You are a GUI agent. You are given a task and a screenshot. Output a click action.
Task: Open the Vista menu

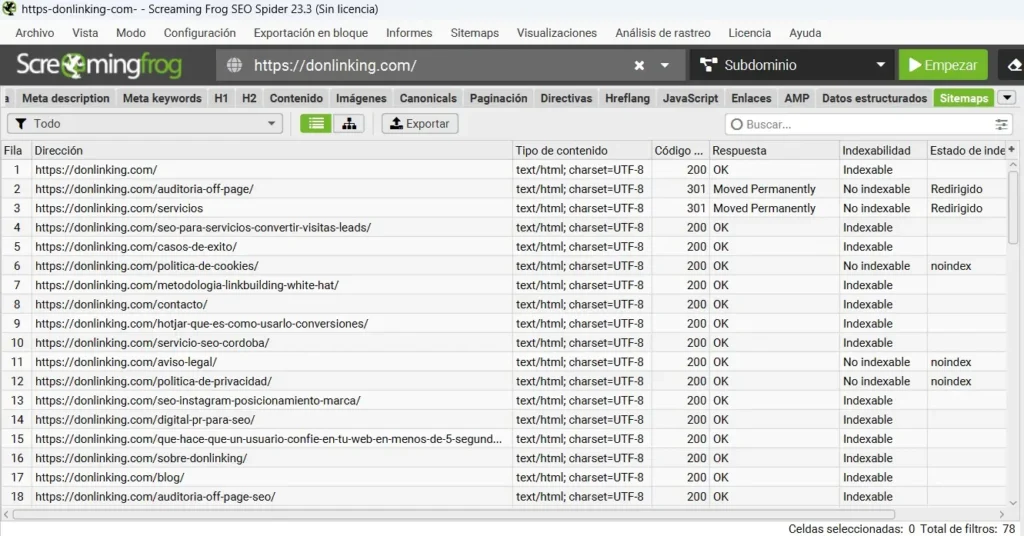tap(85, 33)
